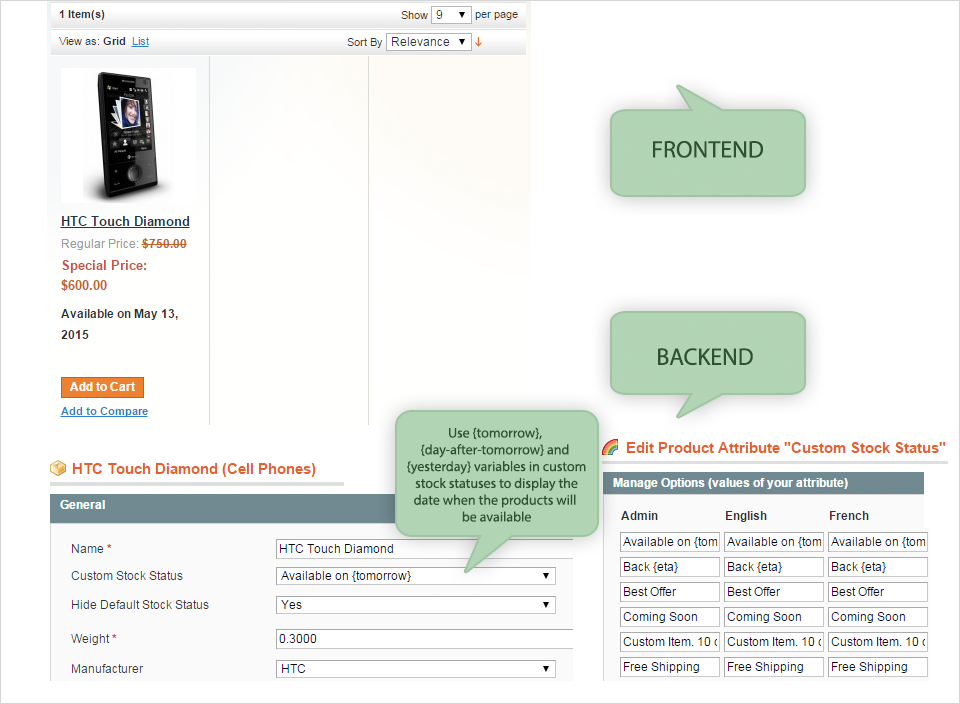960x704 pixels.
Task: Reverse sort direction with the orange arrow
Action: coord(478,42)
